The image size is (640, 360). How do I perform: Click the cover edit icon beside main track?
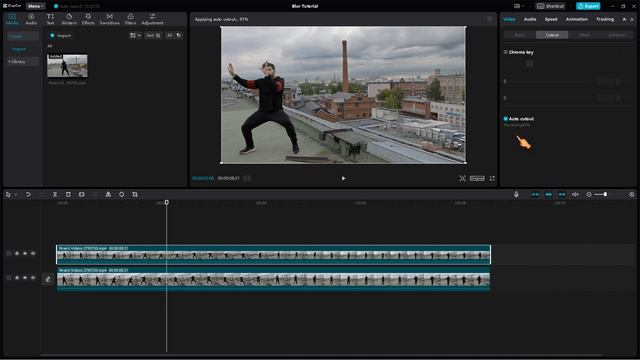(x=48, y=279)
